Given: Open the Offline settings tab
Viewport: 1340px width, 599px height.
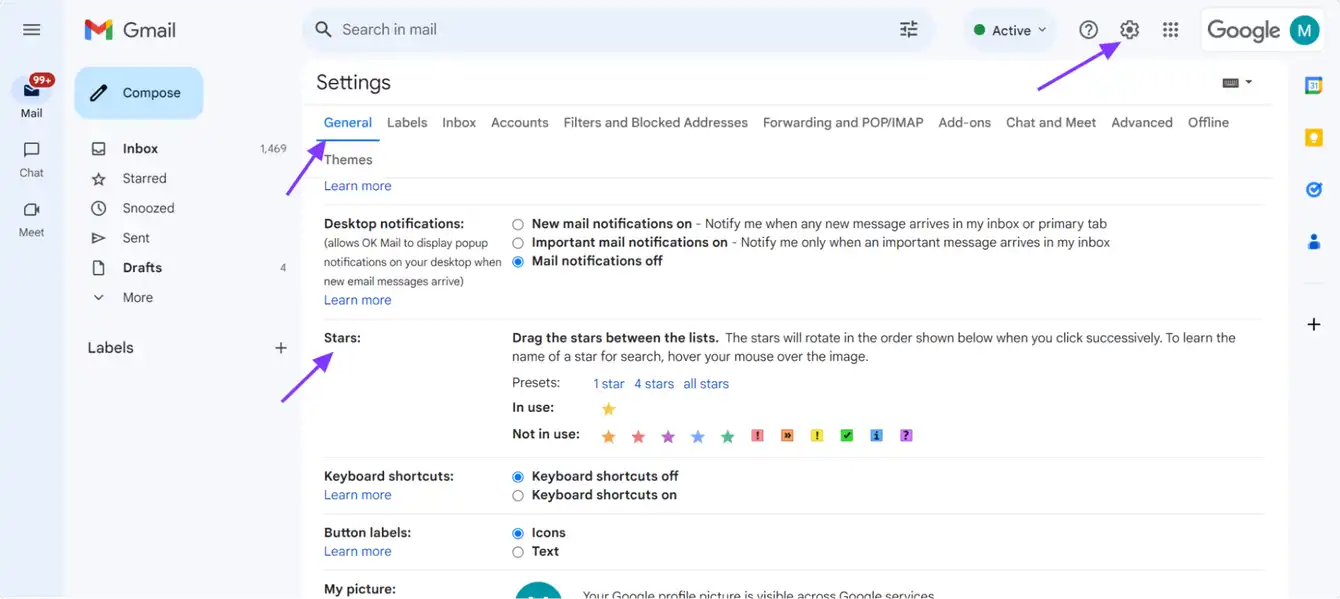Looking at the screenshot, I should tap(1208, 122).
